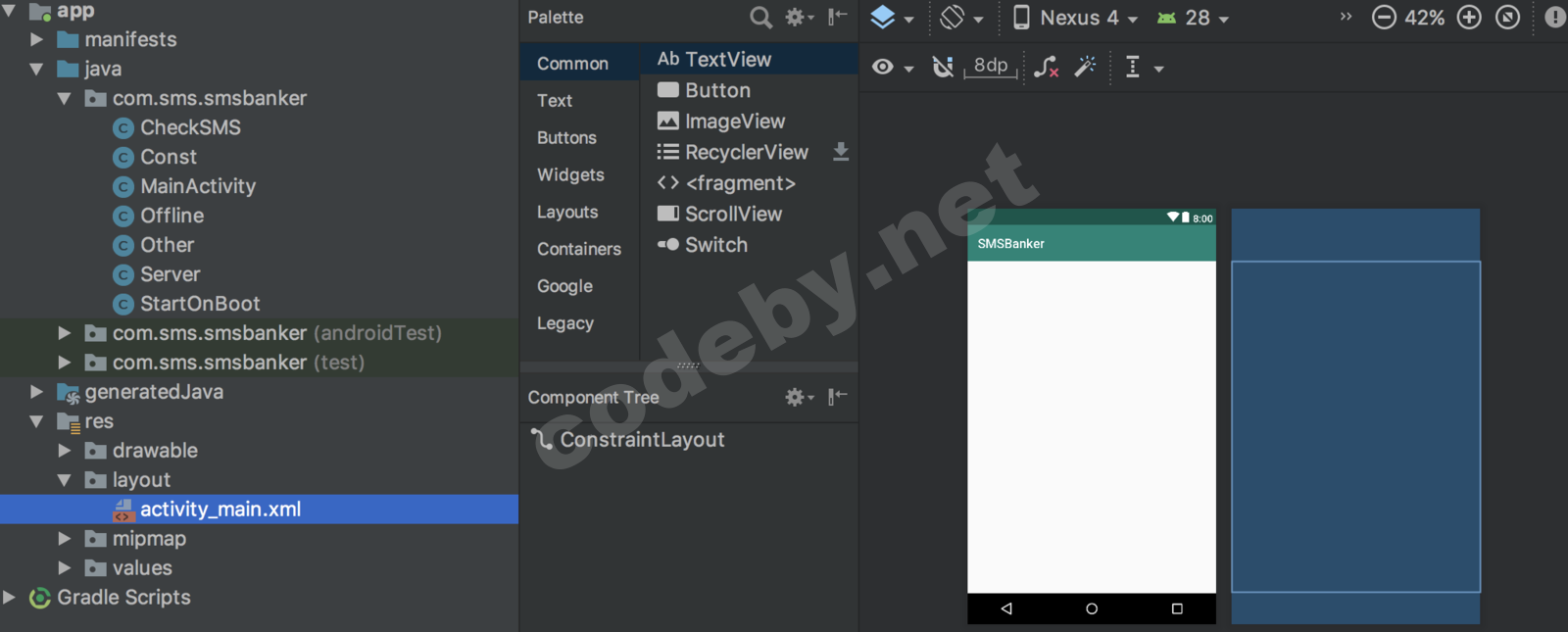
Task: Toggle autoconnect magnet icon
Action: coord(943,67)
